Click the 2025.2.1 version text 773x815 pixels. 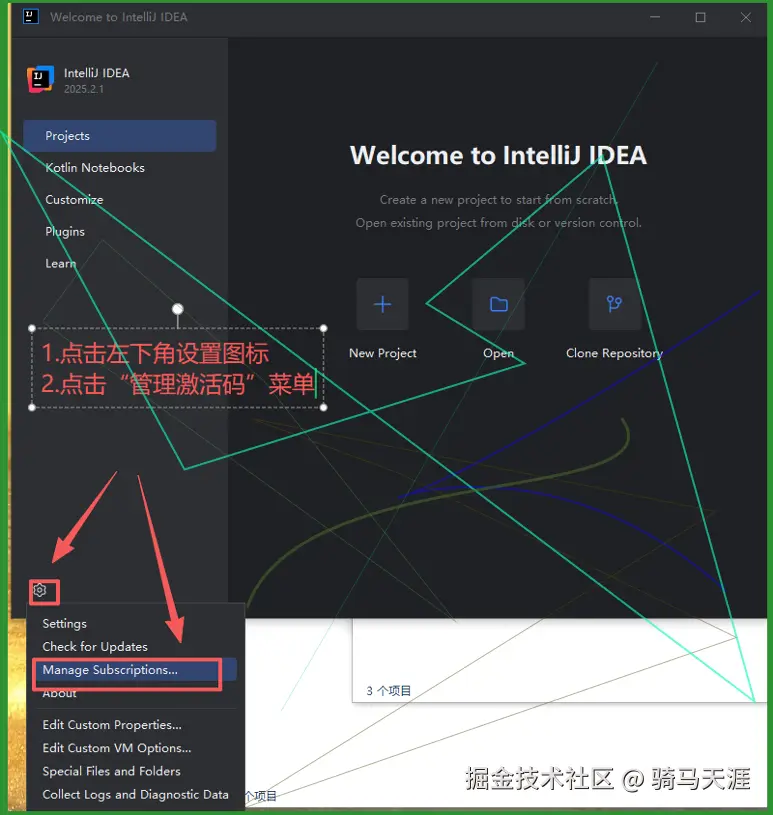(x=84, y=89)
